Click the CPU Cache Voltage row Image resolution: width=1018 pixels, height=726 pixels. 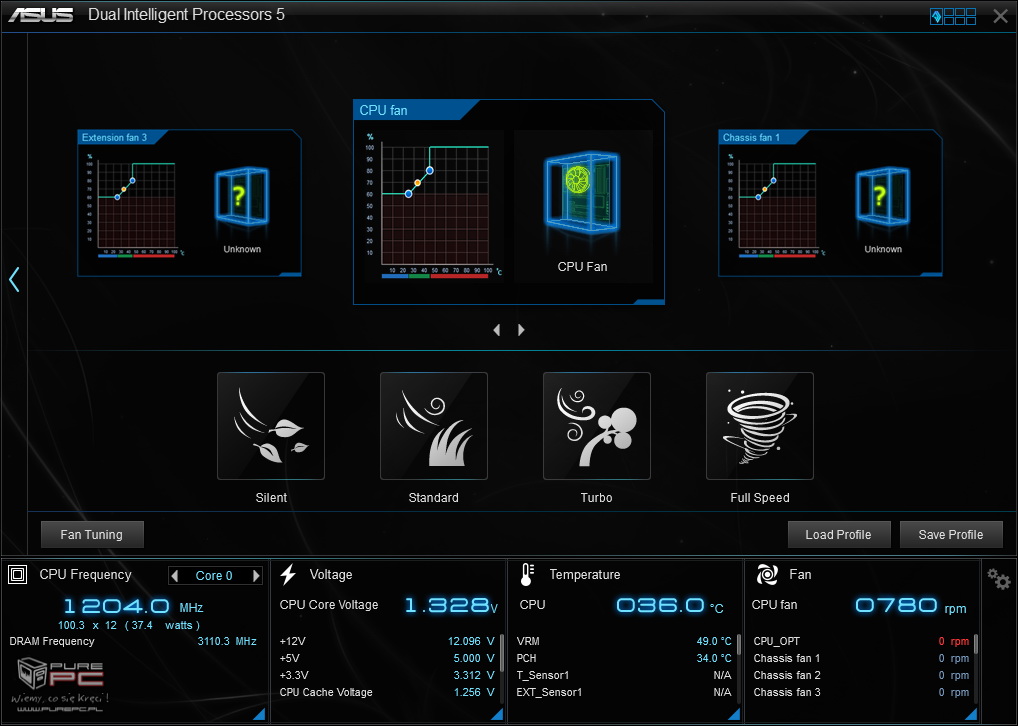[387, 692]
